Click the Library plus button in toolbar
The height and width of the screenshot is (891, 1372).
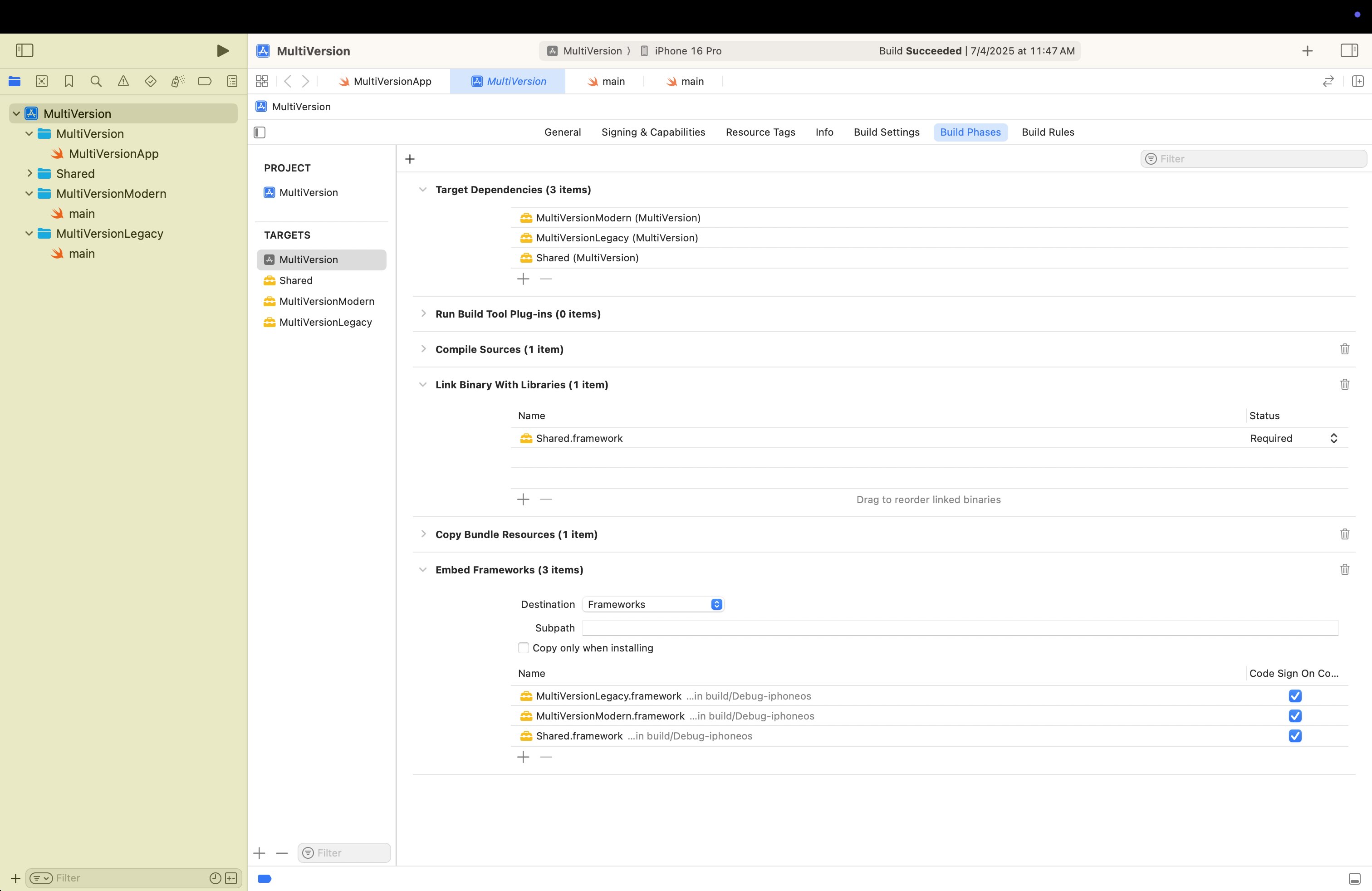coord(1308,51)
